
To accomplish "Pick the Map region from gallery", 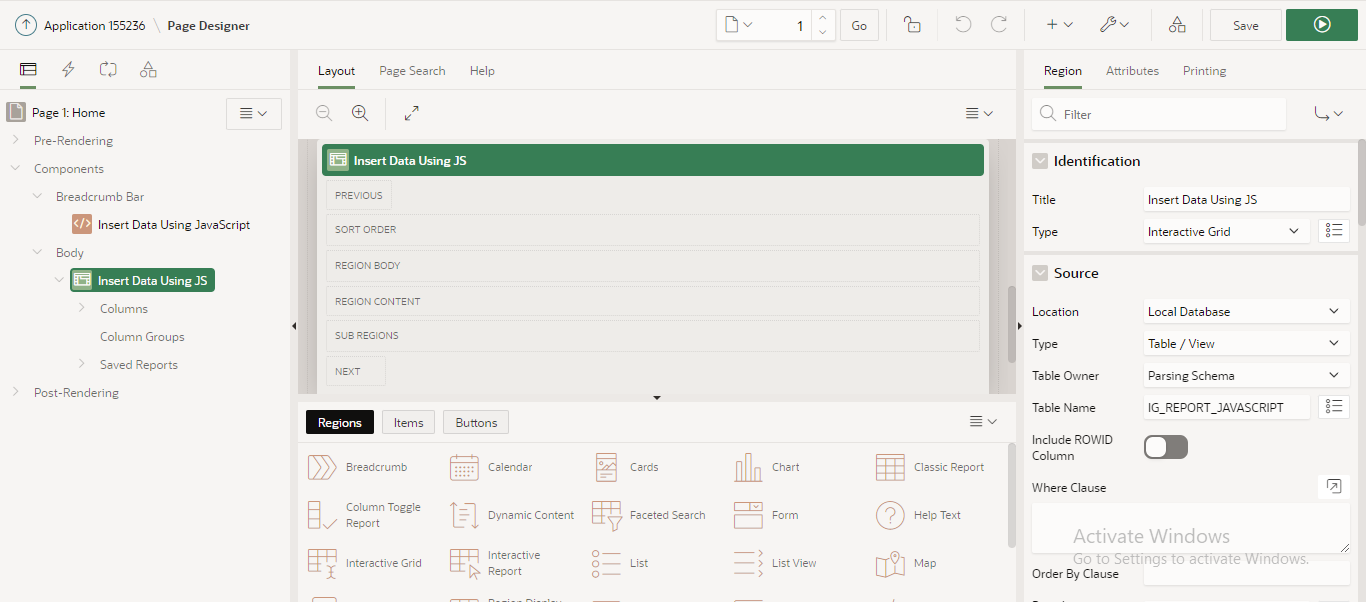I will click(906, 563).
